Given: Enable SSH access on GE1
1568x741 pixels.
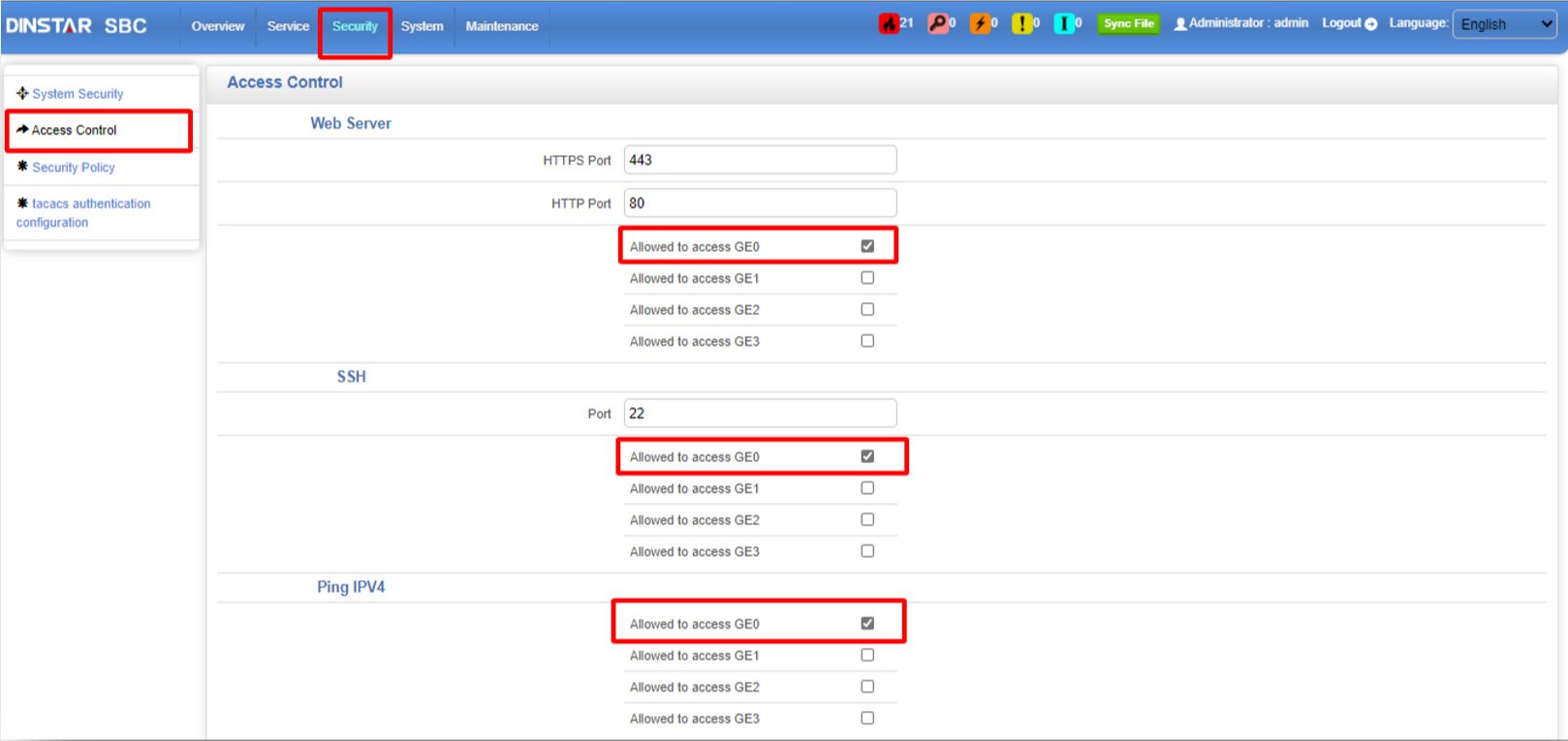Looking at the screenshot, I should 867,488.
